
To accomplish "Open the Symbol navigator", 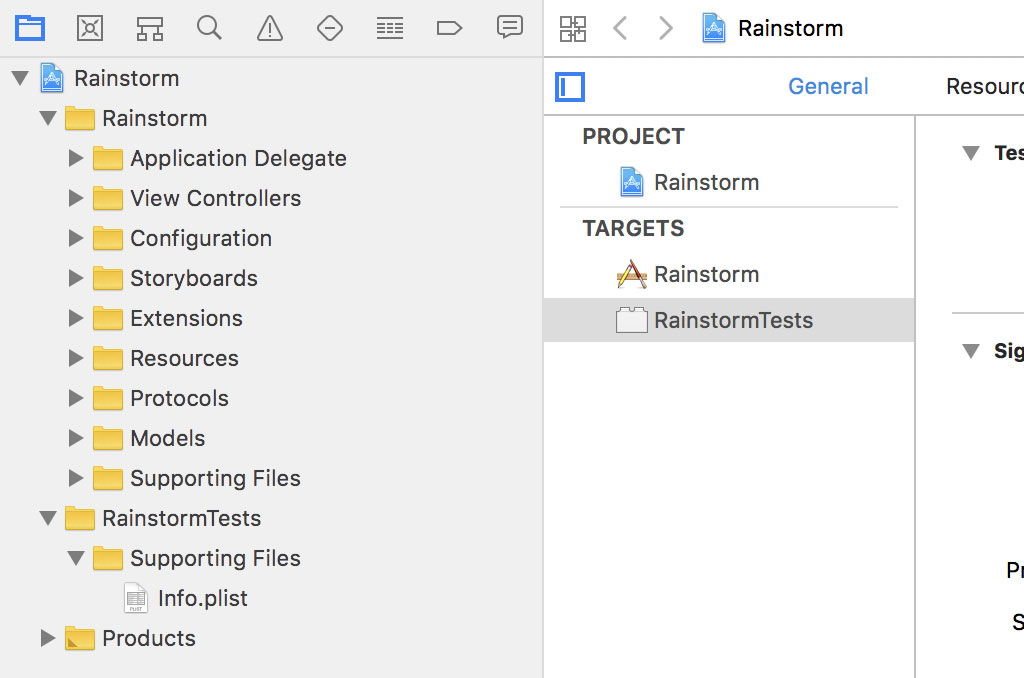I will click(150, 28).
